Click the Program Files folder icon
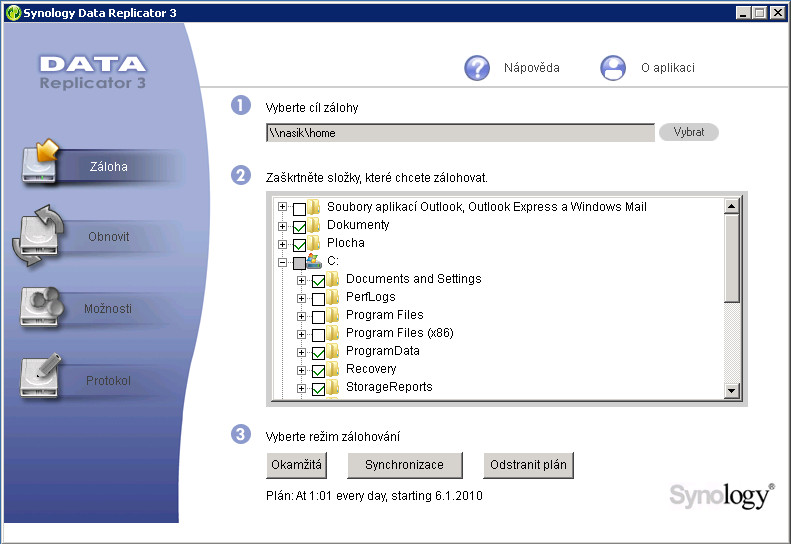The width and height of the screenshot is (791, 544). (x=332, y=315)
